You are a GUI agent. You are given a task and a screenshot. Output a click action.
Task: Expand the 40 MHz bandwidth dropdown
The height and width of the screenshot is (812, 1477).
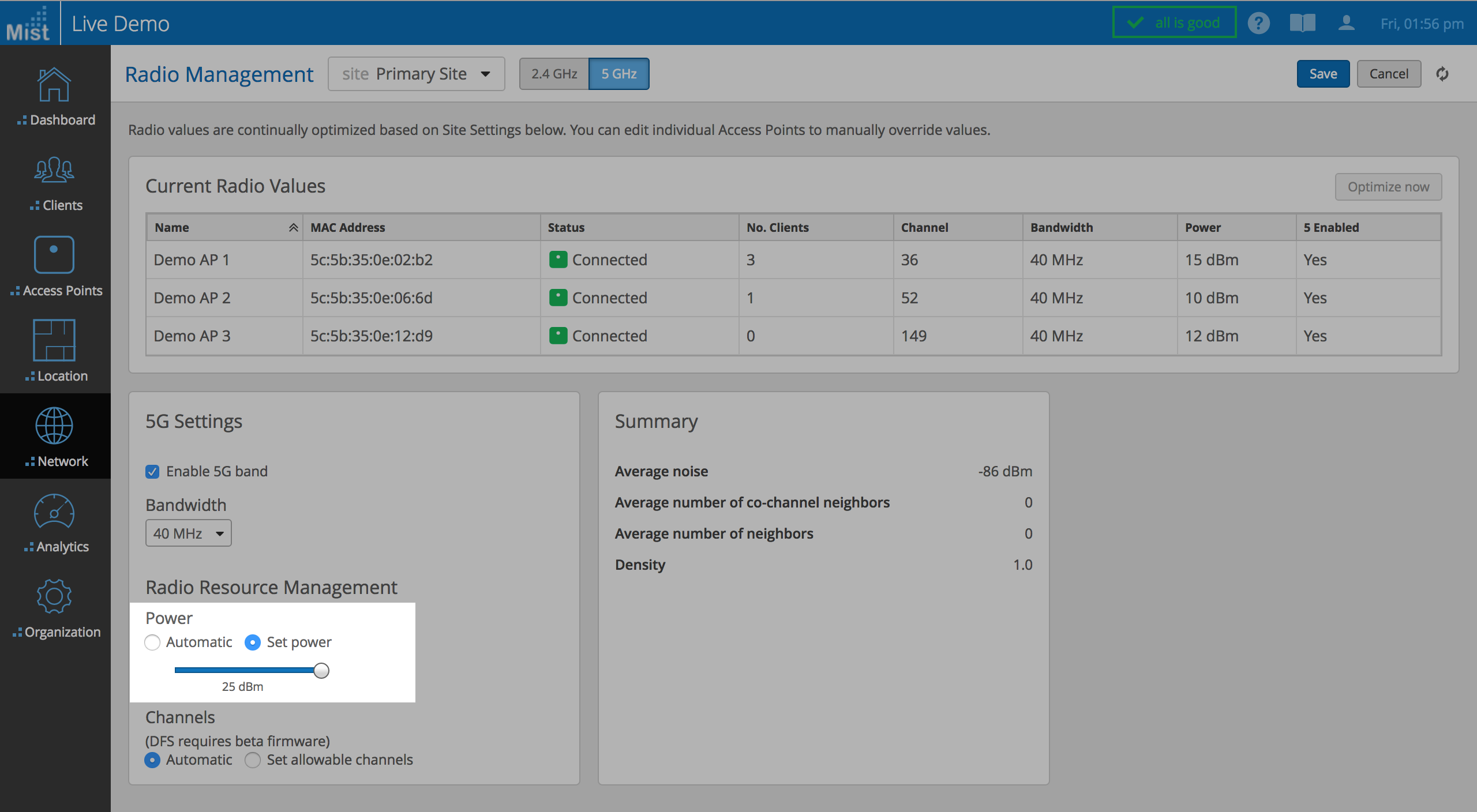pyautogui.click(x=188, y=533)
